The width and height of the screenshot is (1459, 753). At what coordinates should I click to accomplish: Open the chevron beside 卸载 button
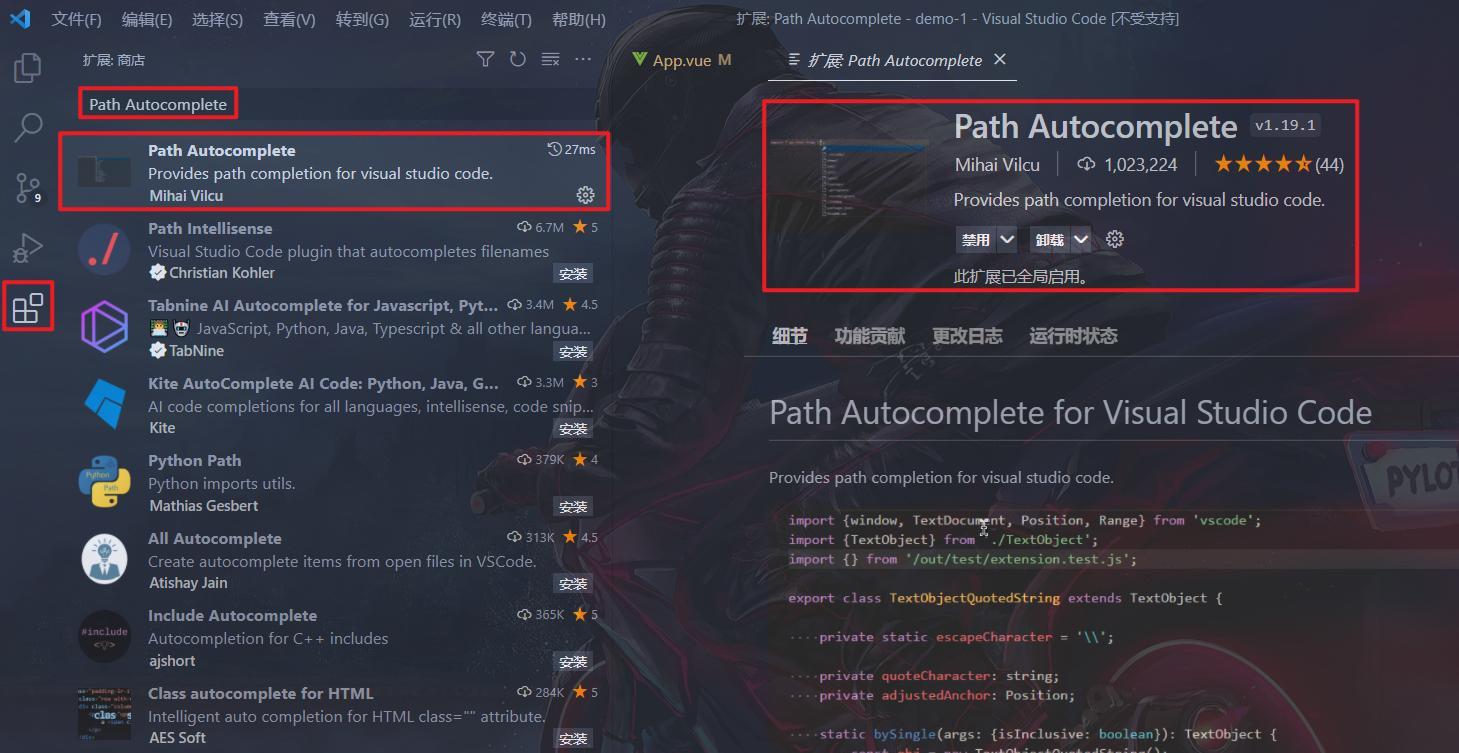[1082, 239]
